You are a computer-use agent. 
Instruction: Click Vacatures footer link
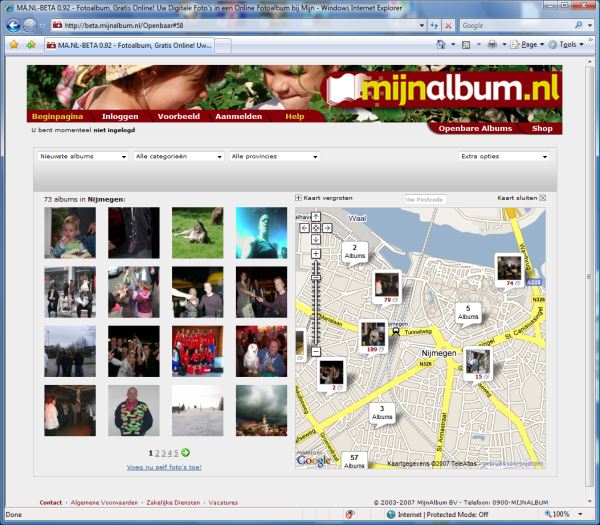point(223,502)
